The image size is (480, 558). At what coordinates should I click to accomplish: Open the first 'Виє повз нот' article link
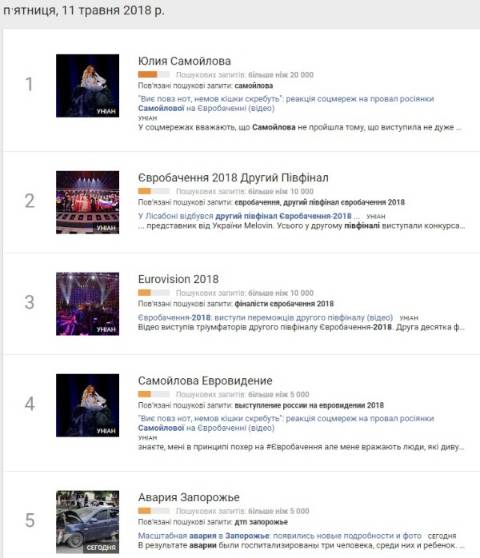[286, 103]
